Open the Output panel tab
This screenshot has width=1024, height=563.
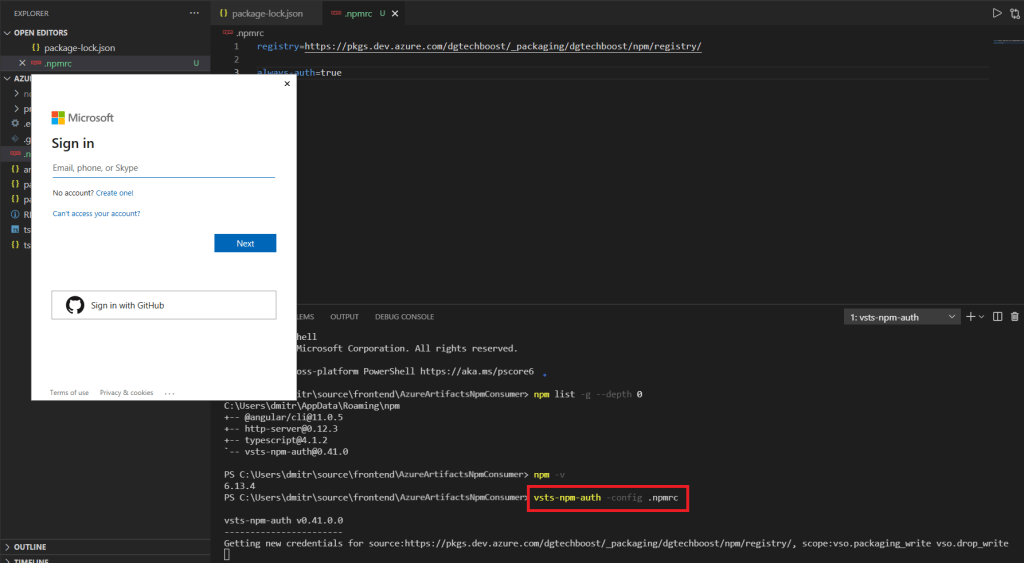coord(344,317)
